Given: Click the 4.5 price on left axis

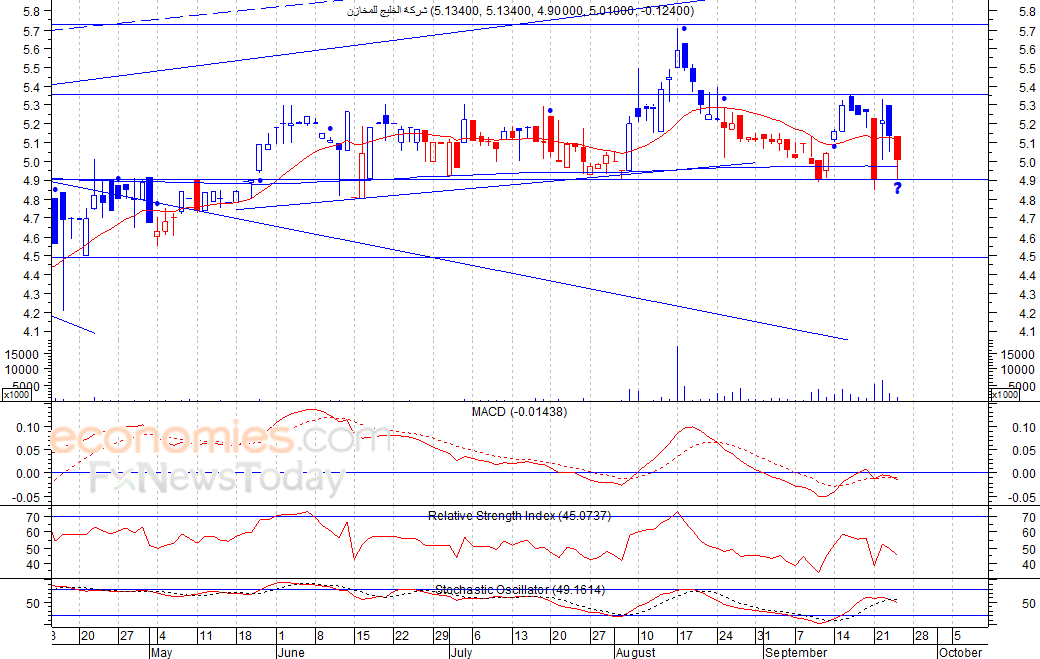Looking at the screenshot, I should (x=31, y=257).
